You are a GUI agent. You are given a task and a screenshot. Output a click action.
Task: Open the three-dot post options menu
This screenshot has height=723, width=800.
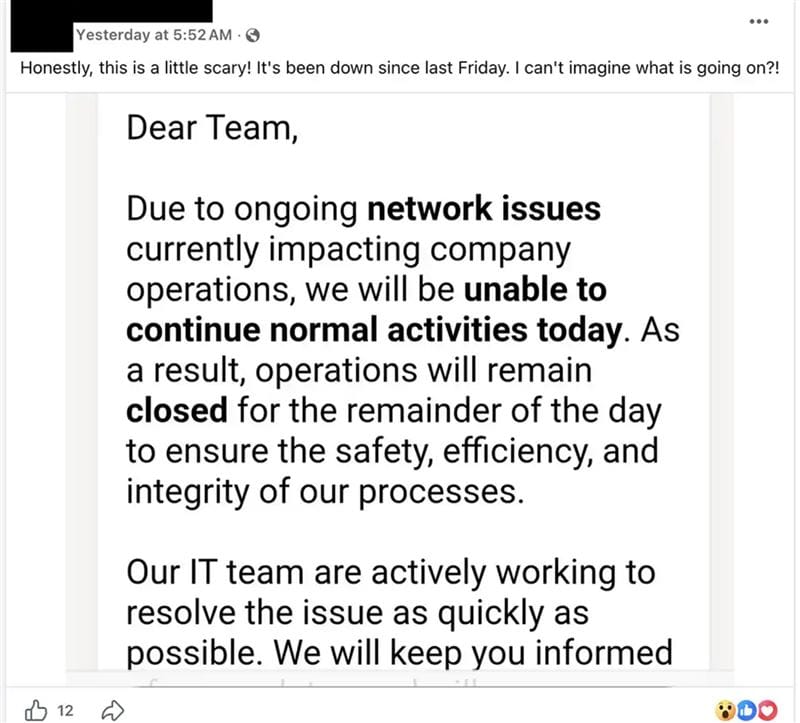(x=759, y=21)
